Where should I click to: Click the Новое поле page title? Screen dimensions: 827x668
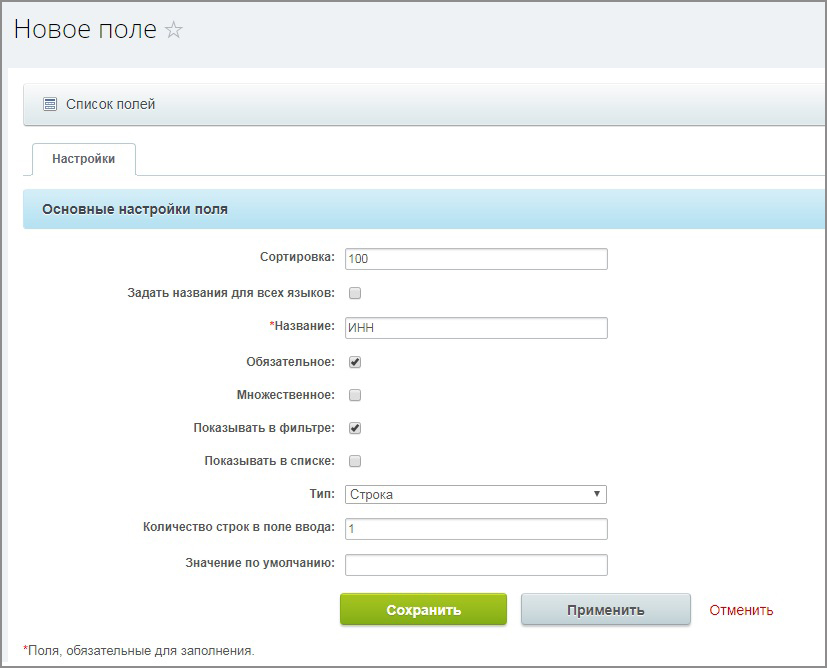click(85, 30)
